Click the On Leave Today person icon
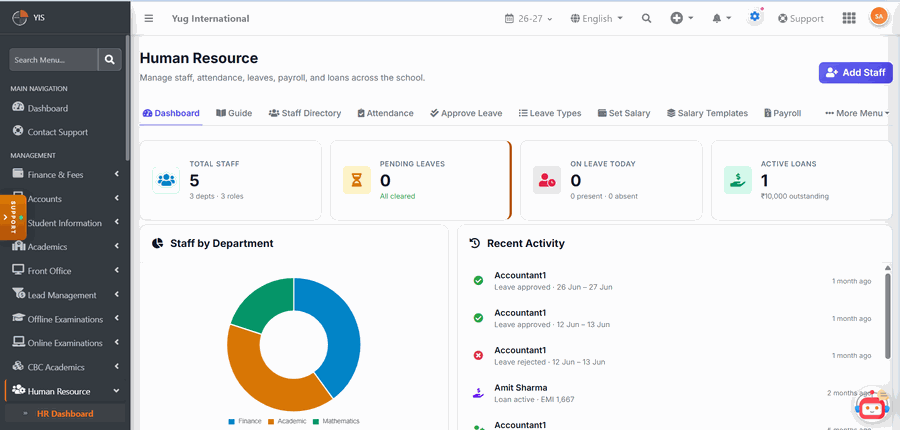900x430 pixels. [547, 180]
